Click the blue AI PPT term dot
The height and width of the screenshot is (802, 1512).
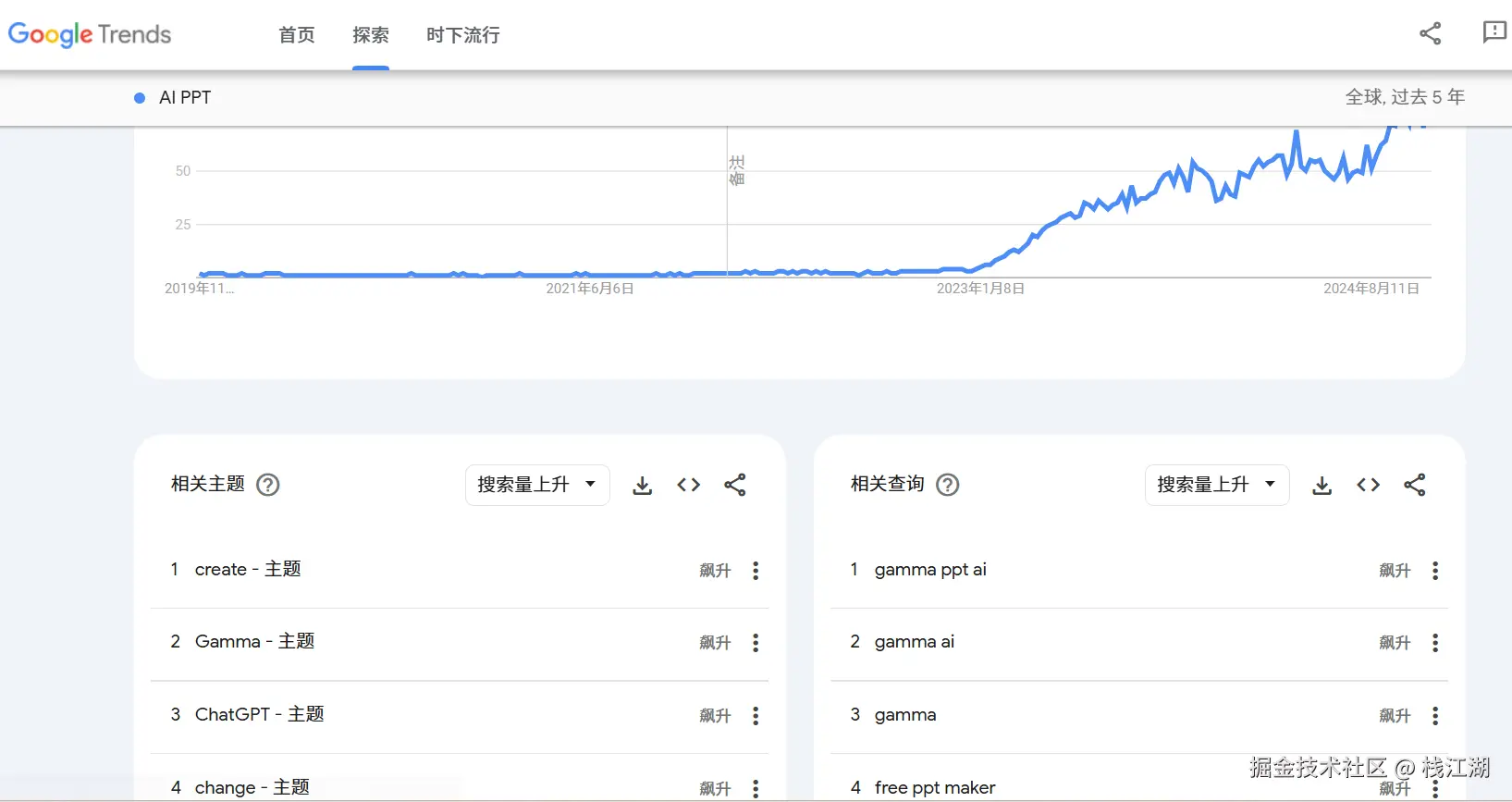pos(140,98)
